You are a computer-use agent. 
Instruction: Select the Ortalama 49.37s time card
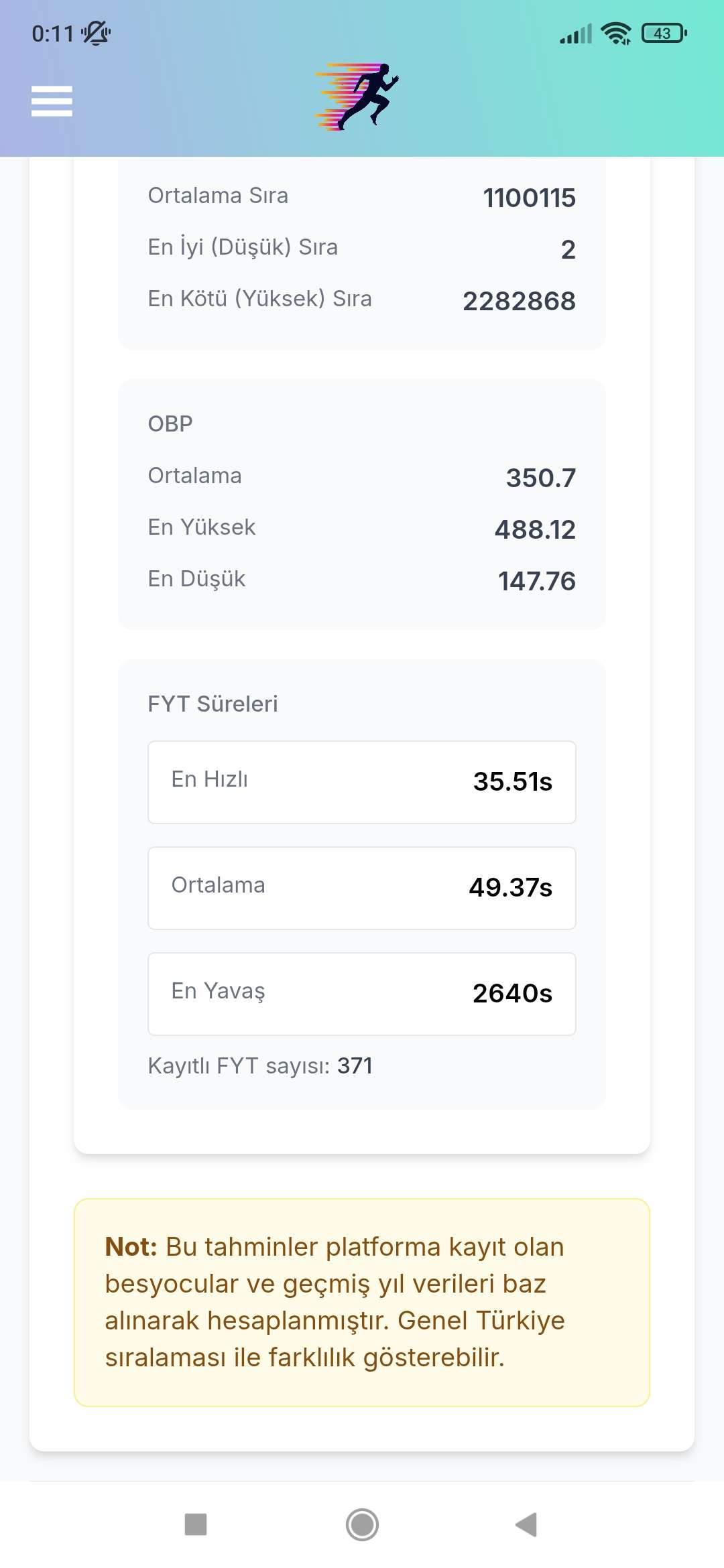point(362,888)
